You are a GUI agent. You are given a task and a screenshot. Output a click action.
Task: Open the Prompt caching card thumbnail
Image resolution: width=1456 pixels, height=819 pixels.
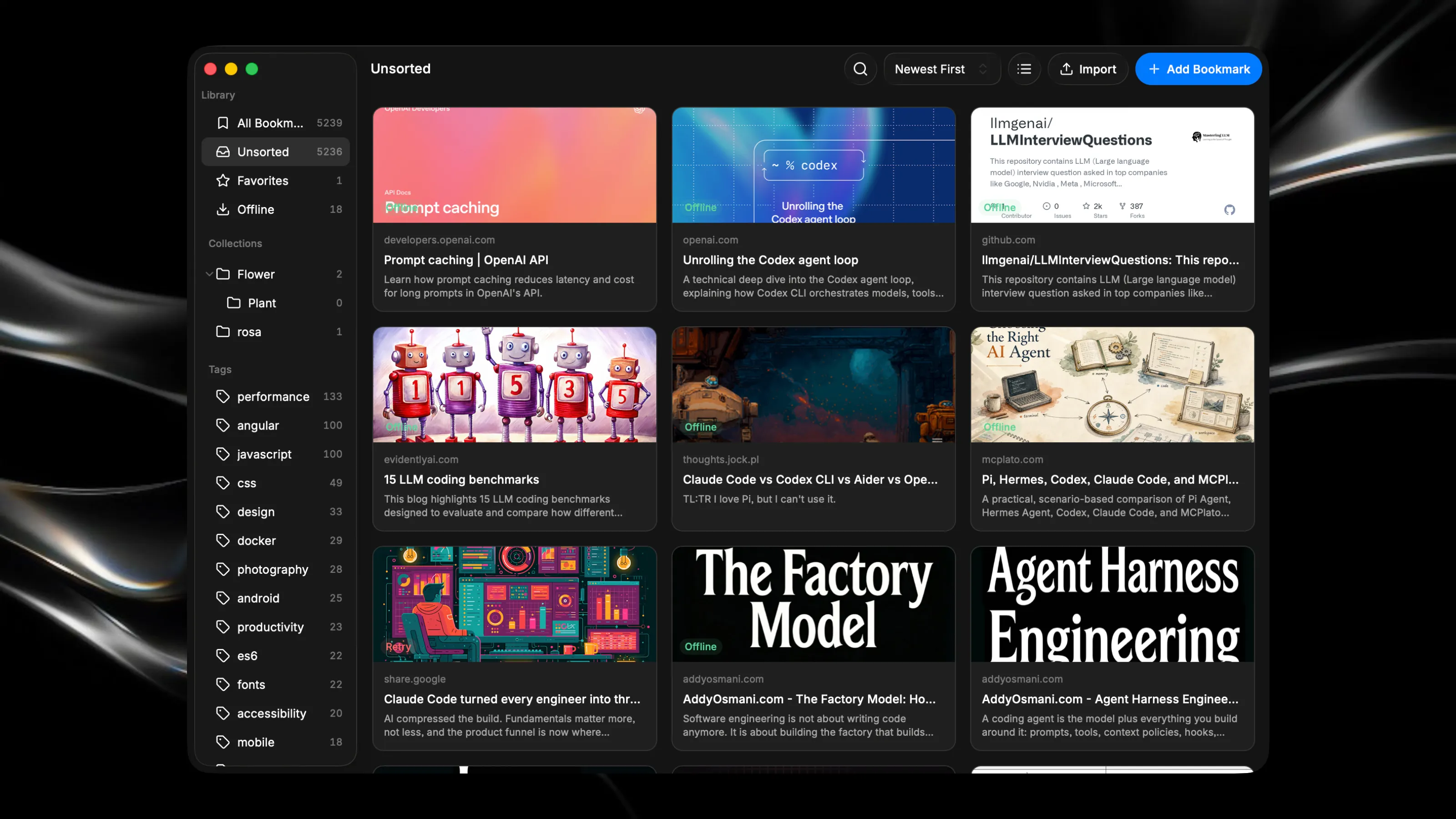pyautogui.click(x=514, y=165)
